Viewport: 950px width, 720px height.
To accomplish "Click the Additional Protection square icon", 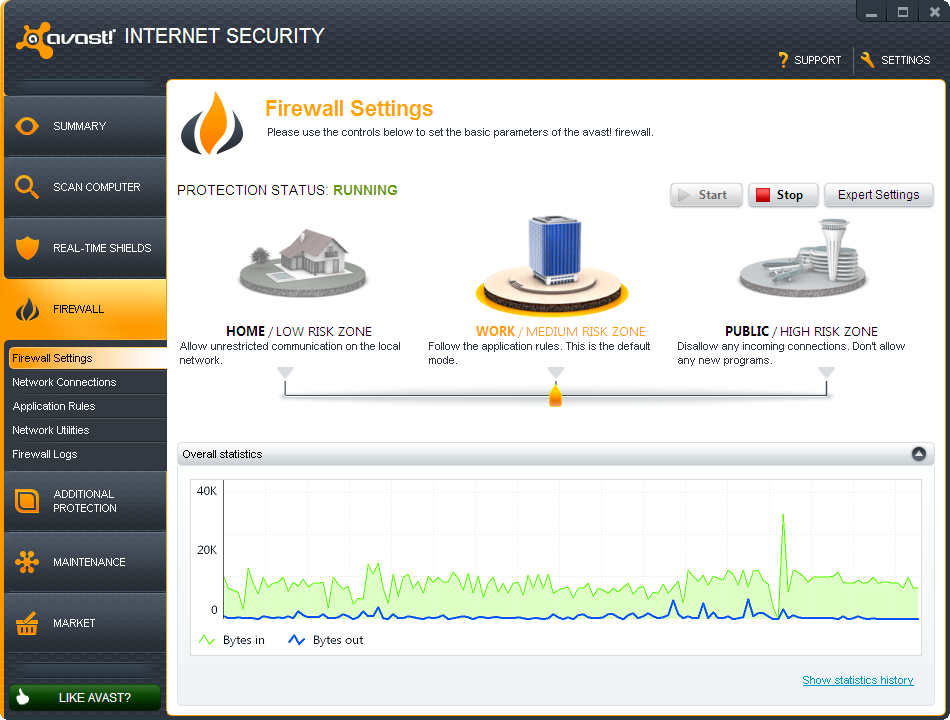I will [x=27, y=501].
